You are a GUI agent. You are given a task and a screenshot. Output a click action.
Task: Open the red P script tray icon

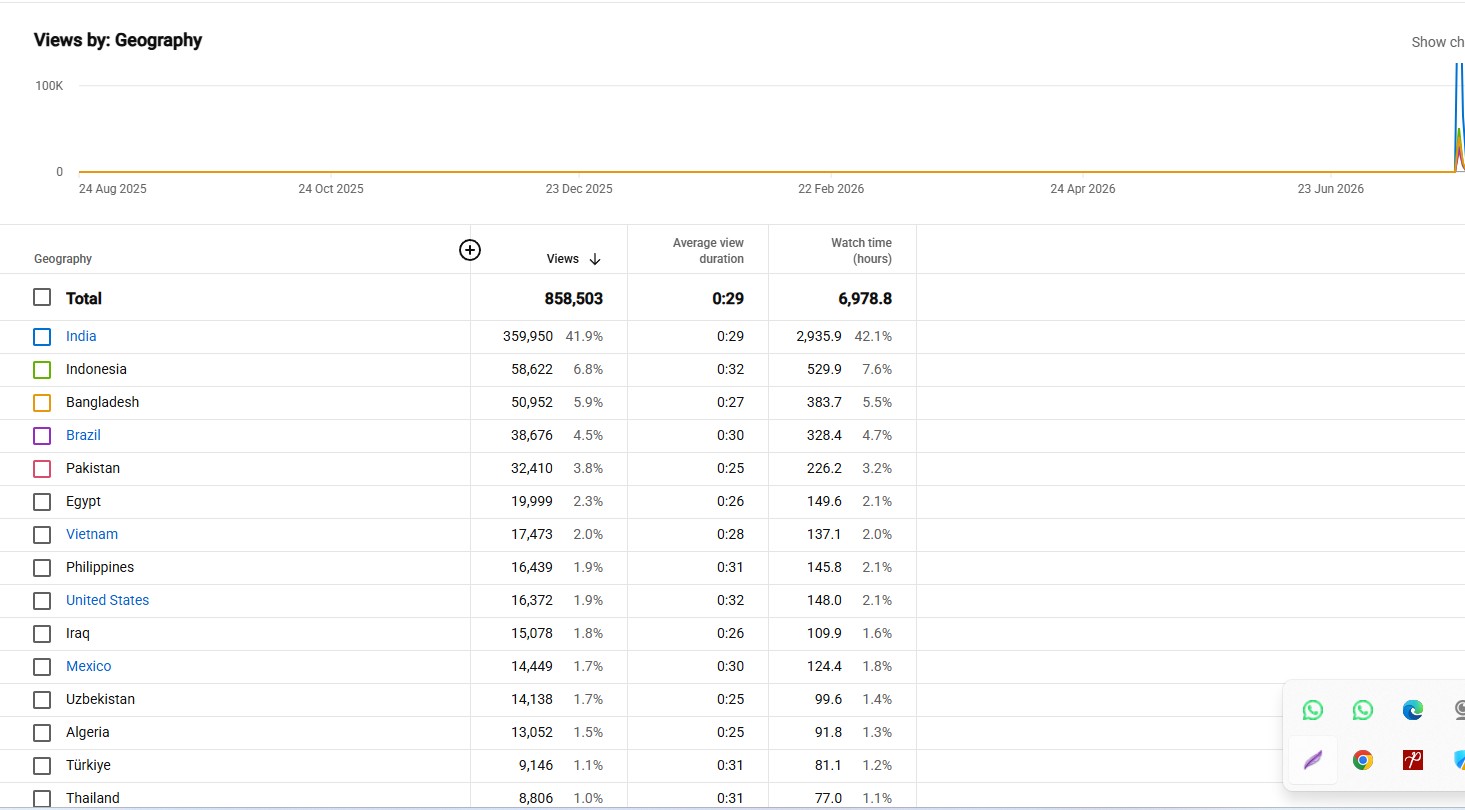(1413, 760)
